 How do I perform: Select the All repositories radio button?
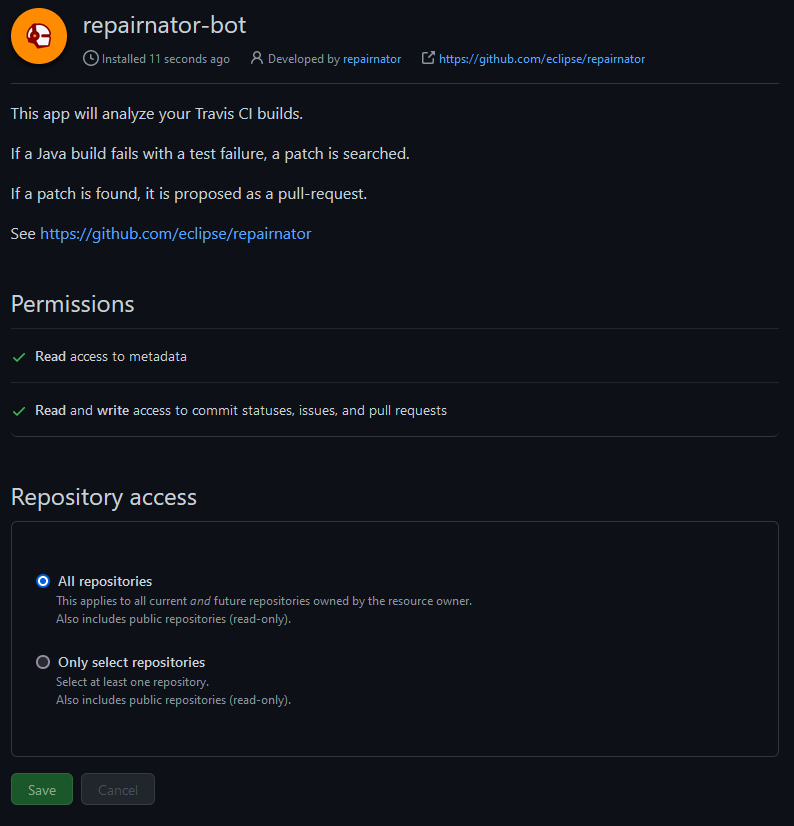pyautogui.click(x=43, y=581)
